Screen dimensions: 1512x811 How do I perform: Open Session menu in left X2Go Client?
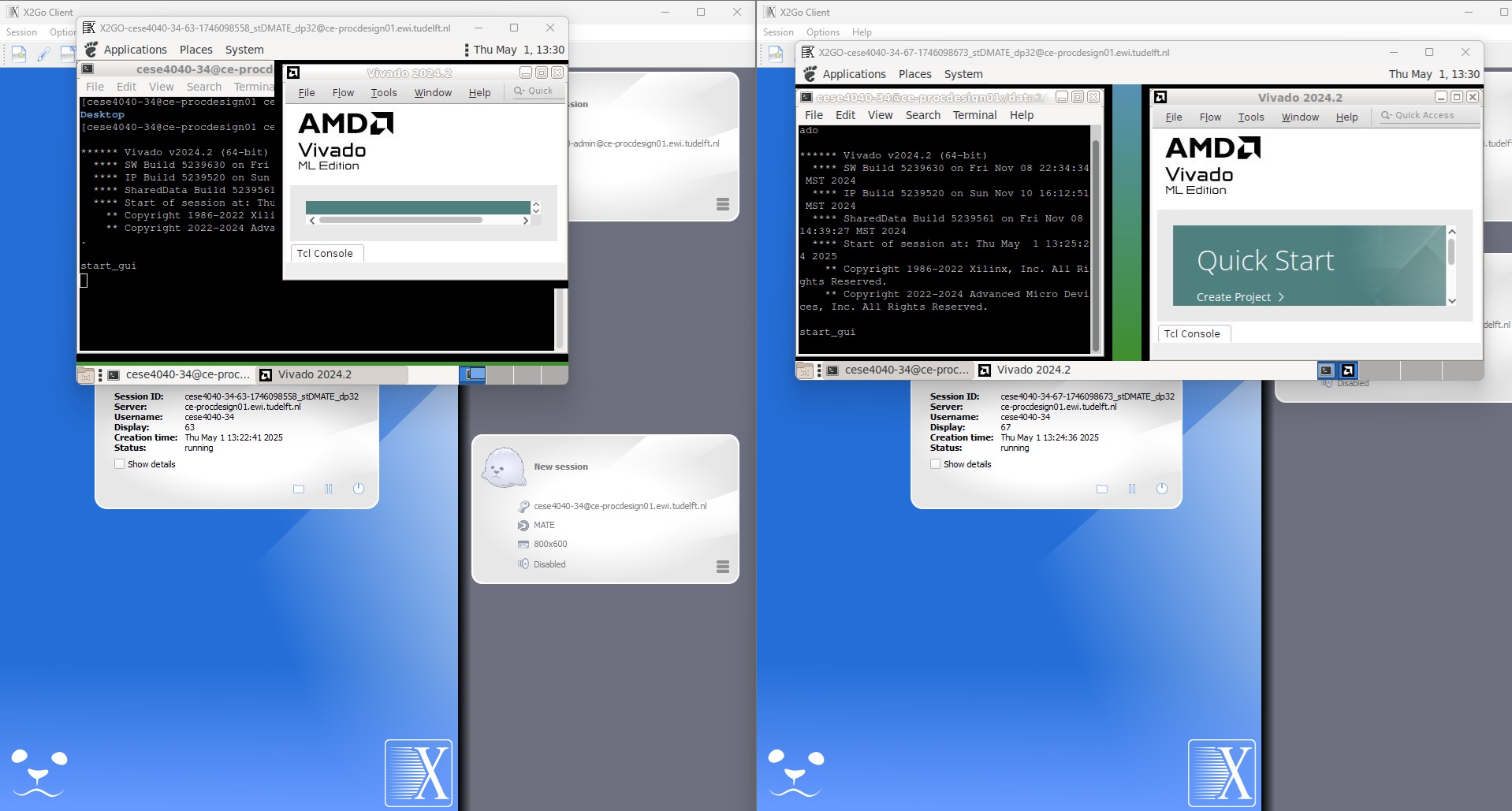(x=21, y=32)
